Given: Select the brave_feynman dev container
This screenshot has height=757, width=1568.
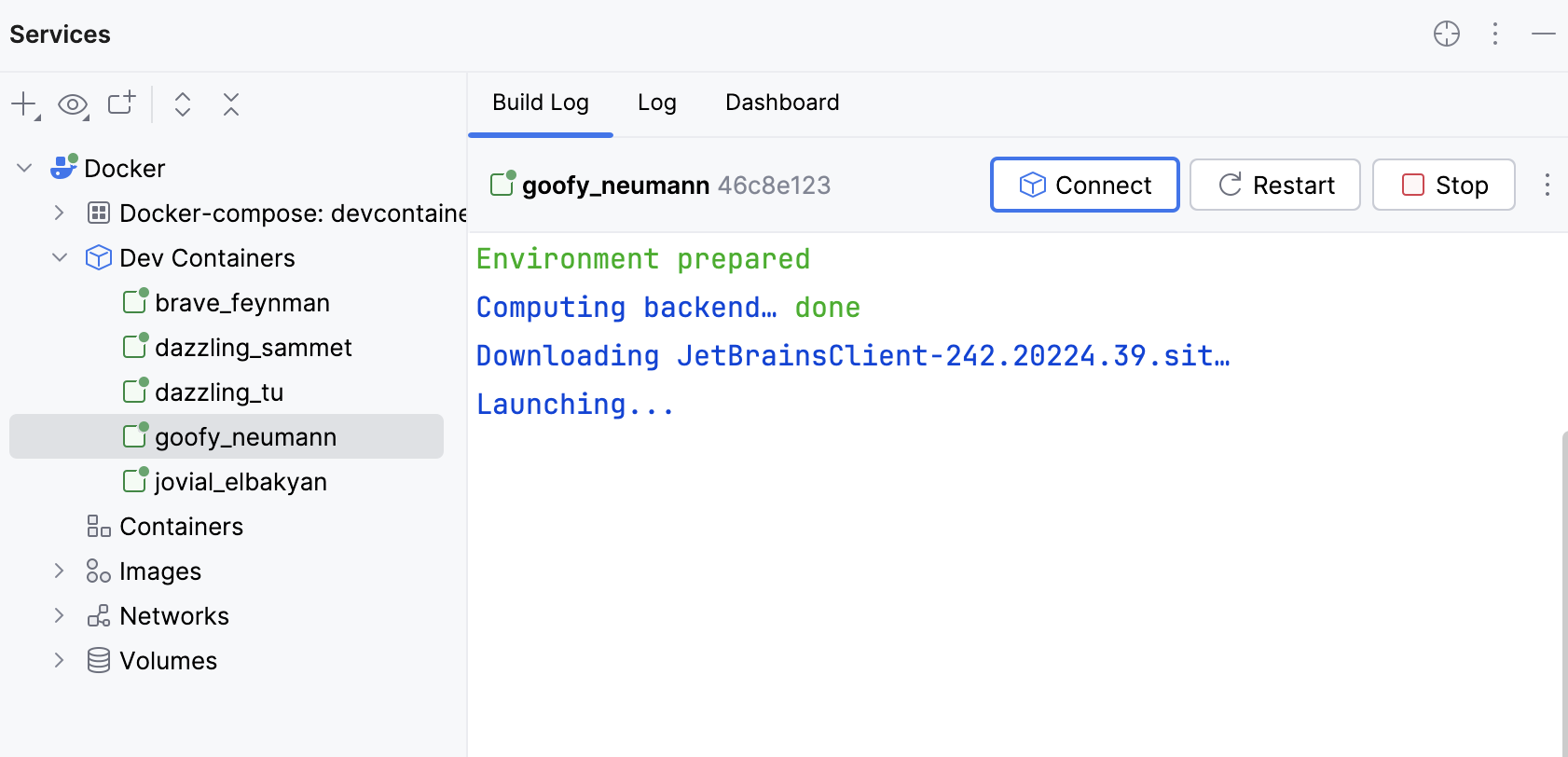Looking at the screenshot, I should pyautogui.click(x=242, y=303).
